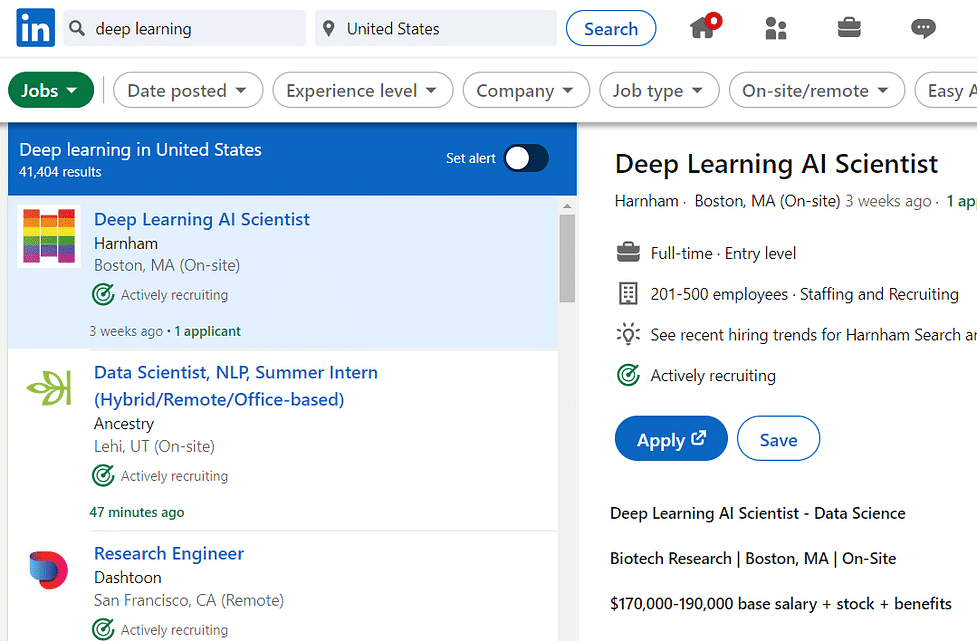See recent hiring trends for Harnham
This screenshot has height=641, width=977.
tap(814, 335)
